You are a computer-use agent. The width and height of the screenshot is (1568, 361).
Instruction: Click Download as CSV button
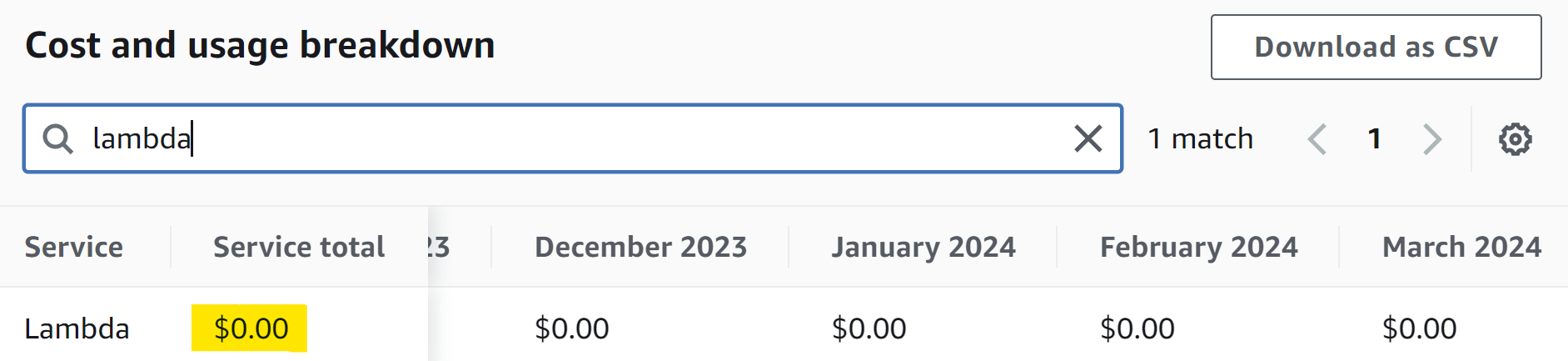1376,48
